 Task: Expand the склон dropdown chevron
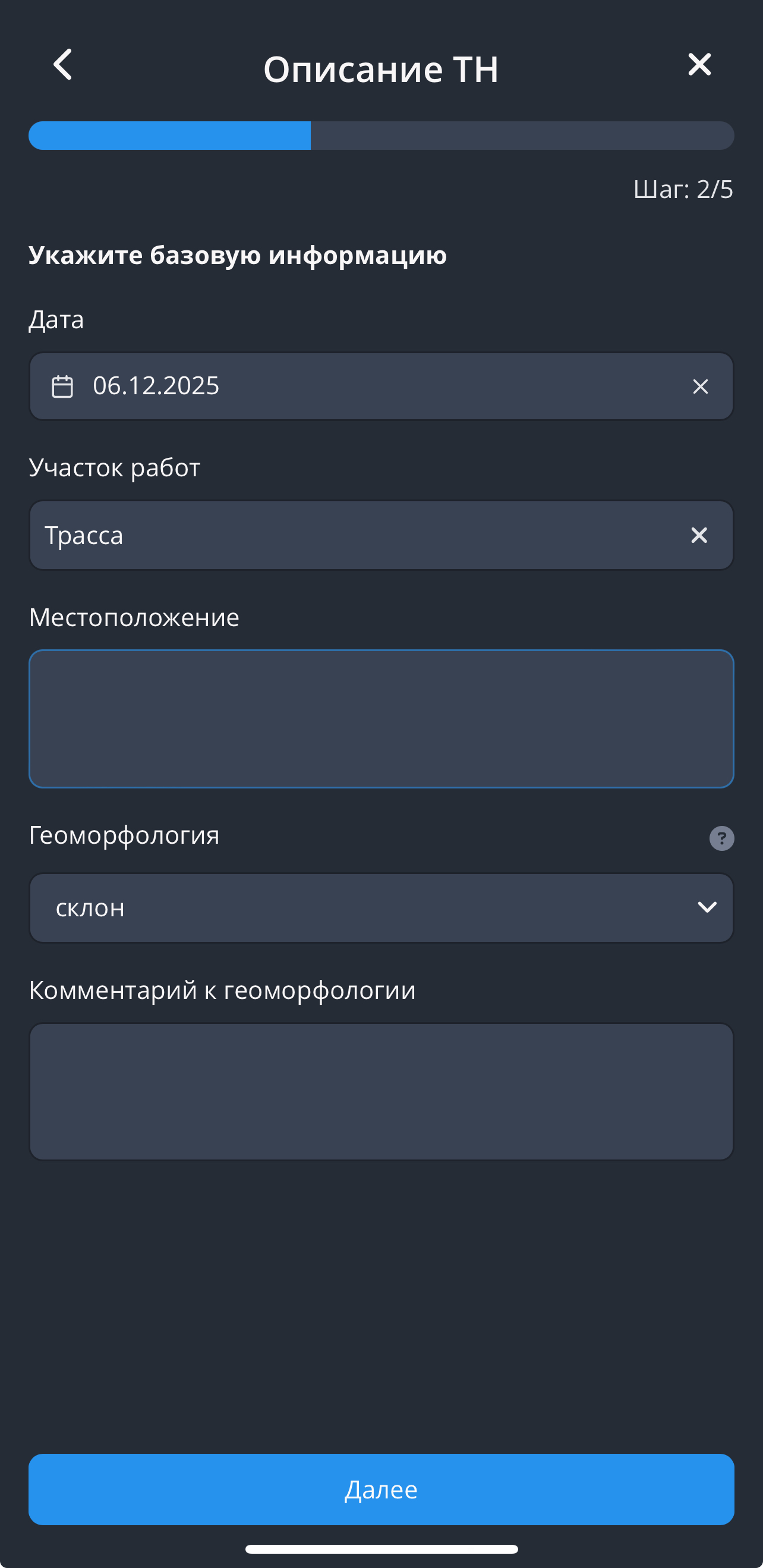[x=707, y=907]
